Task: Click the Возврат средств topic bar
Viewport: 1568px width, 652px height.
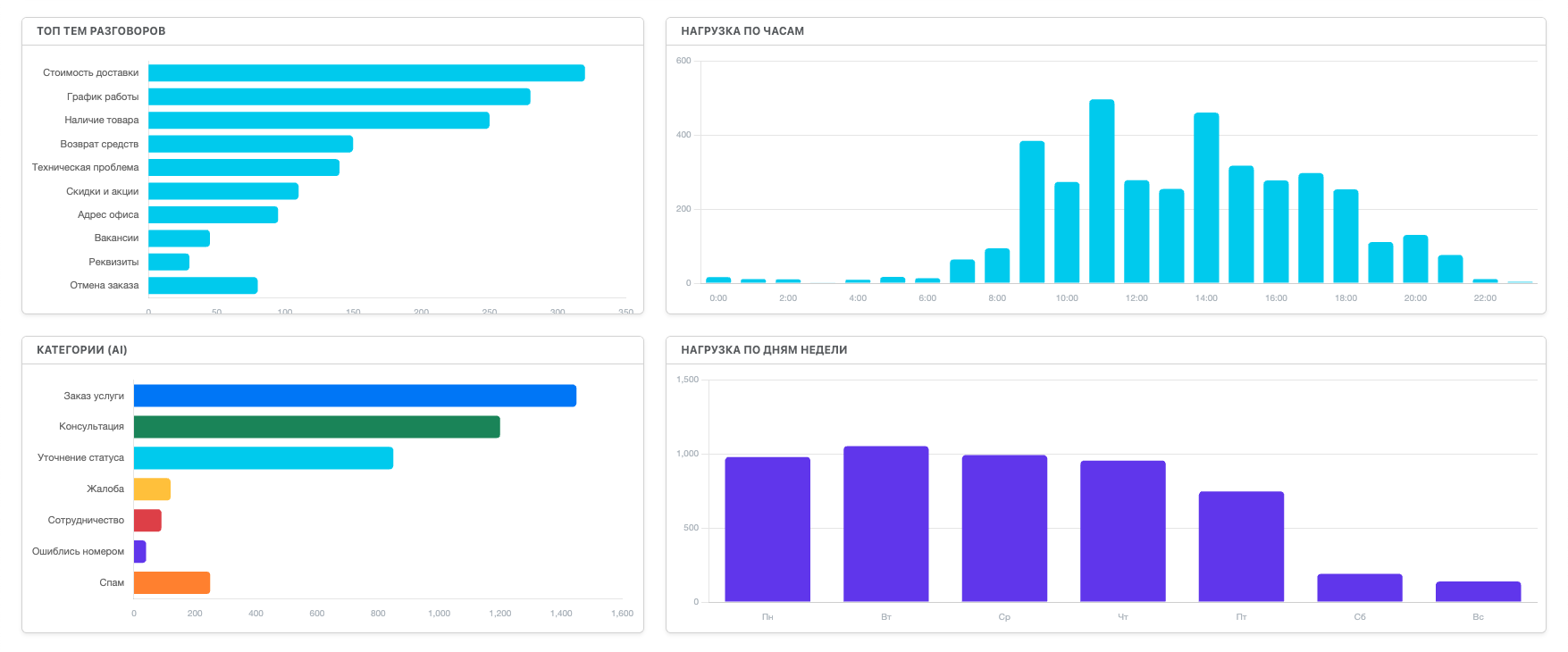Action: [250, 144]
